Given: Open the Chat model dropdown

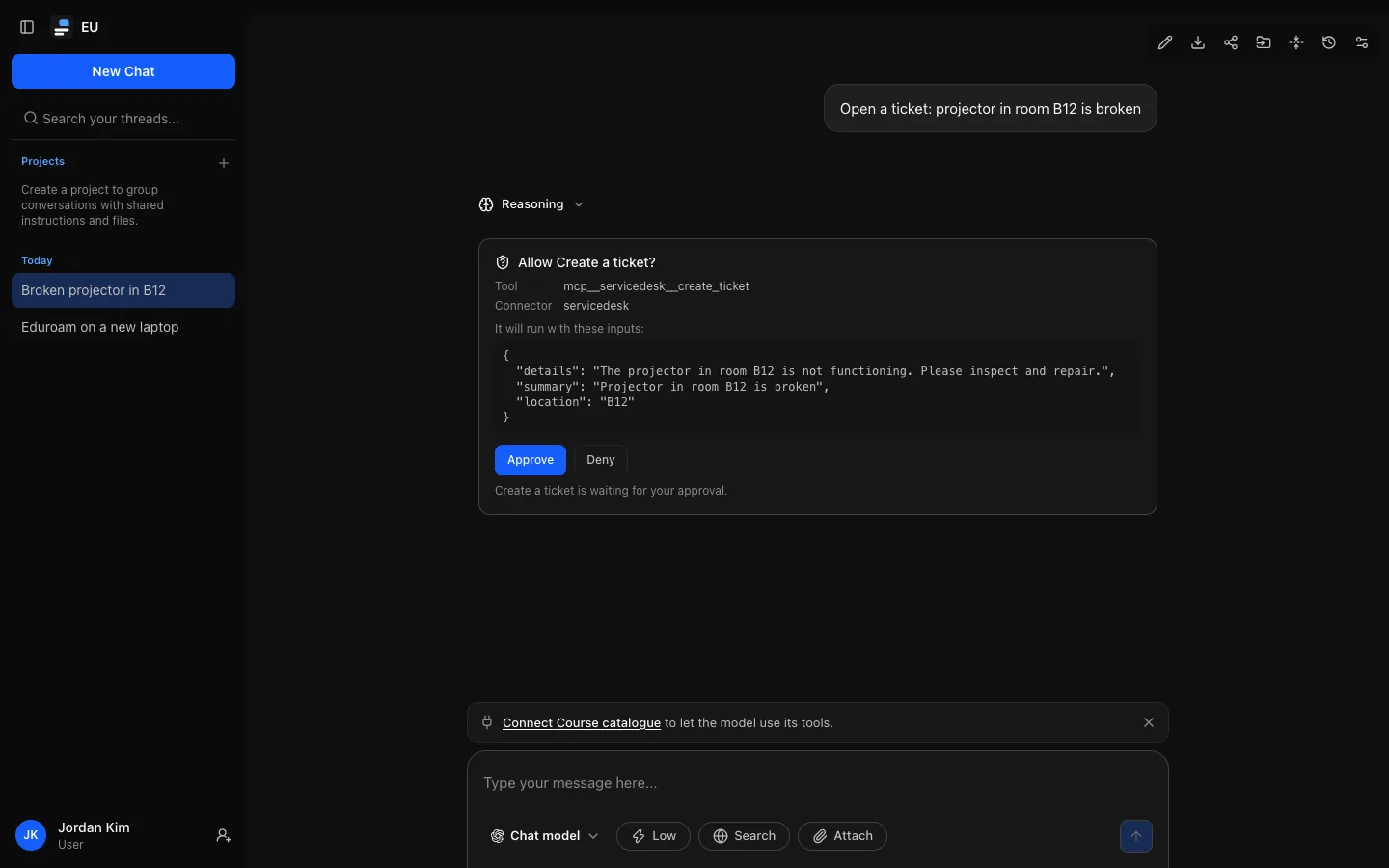Looking at the screenshot, I should (x=545, y=836).
